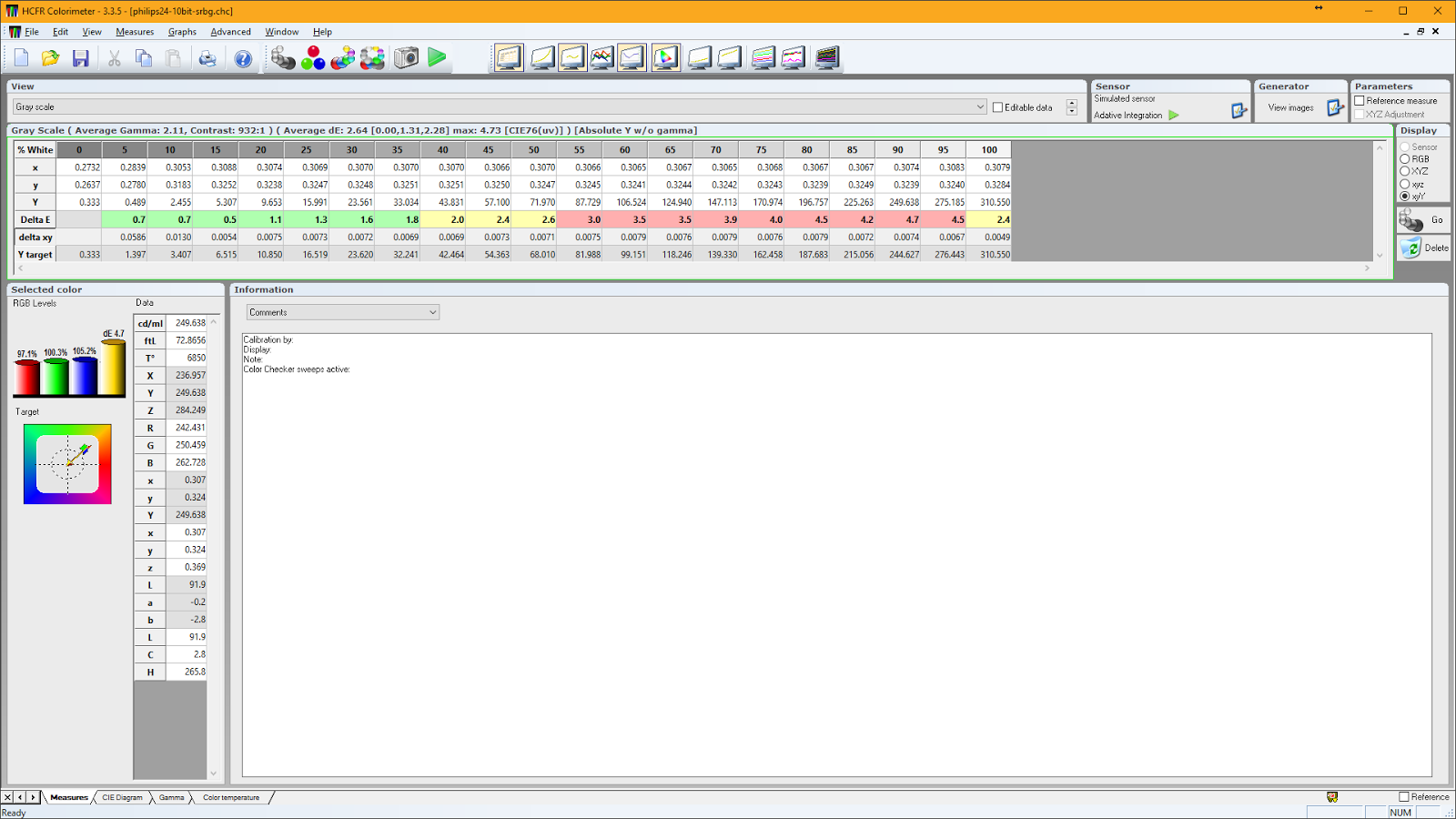Click the Copy icon in the toolbar
Screen dimensions: 1456x819
click(144, 58)
